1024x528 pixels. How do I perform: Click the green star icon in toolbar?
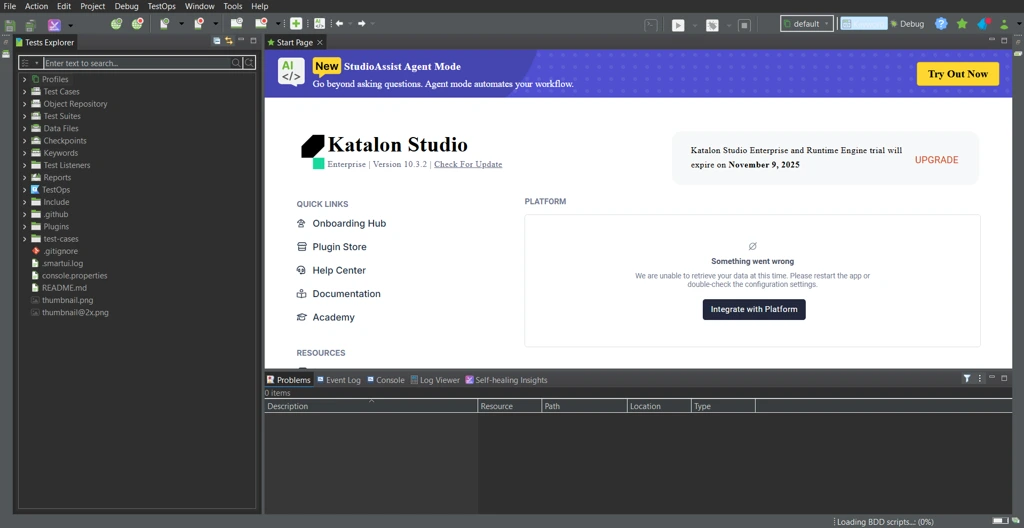[x=962, y=24]
